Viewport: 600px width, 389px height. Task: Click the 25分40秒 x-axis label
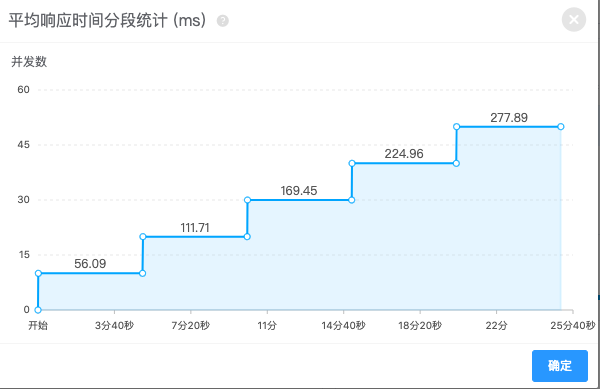(573, 326)
